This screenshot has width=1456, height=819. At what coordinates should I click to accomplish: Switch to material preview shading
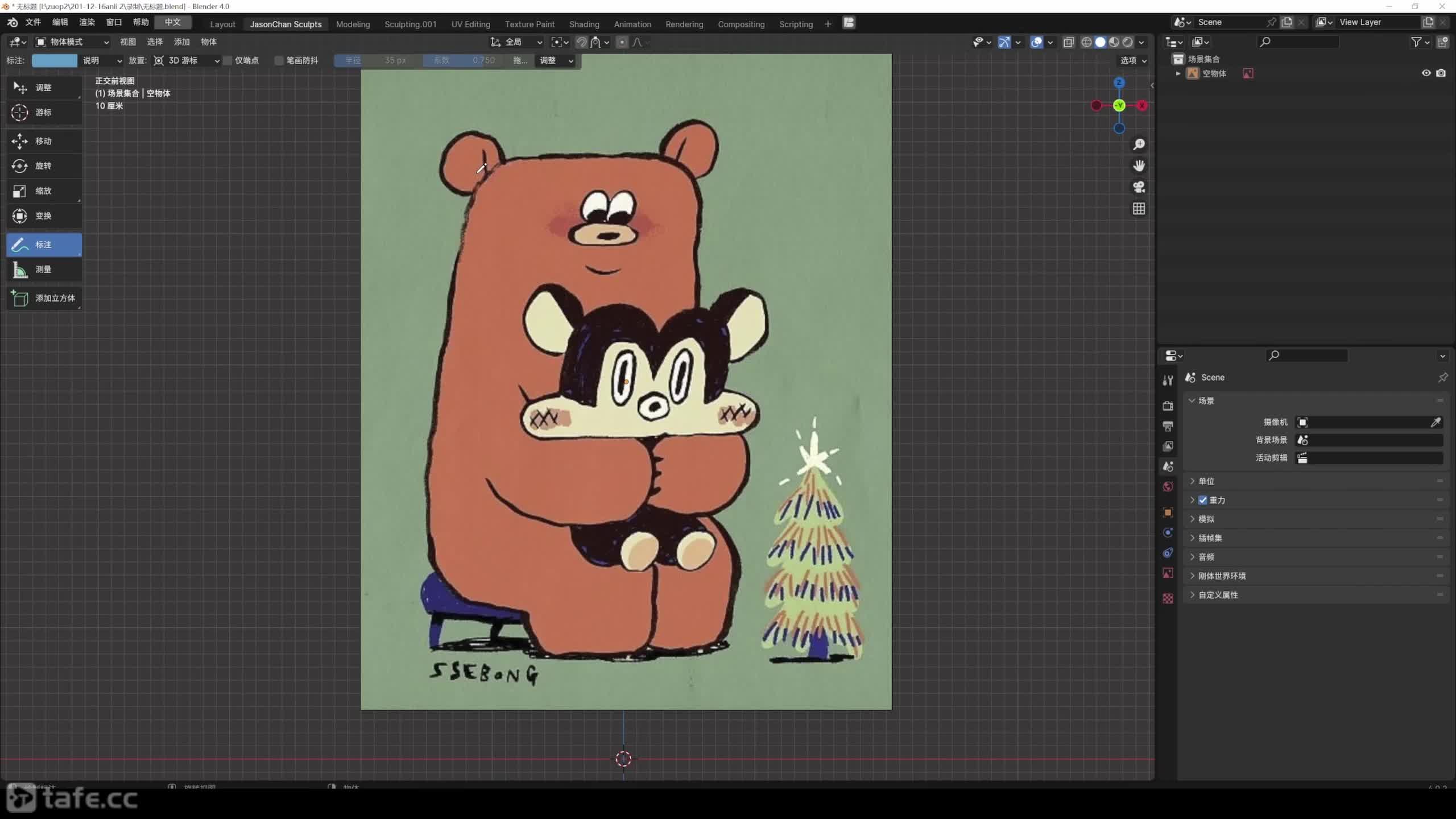(x=1114, y=42)
